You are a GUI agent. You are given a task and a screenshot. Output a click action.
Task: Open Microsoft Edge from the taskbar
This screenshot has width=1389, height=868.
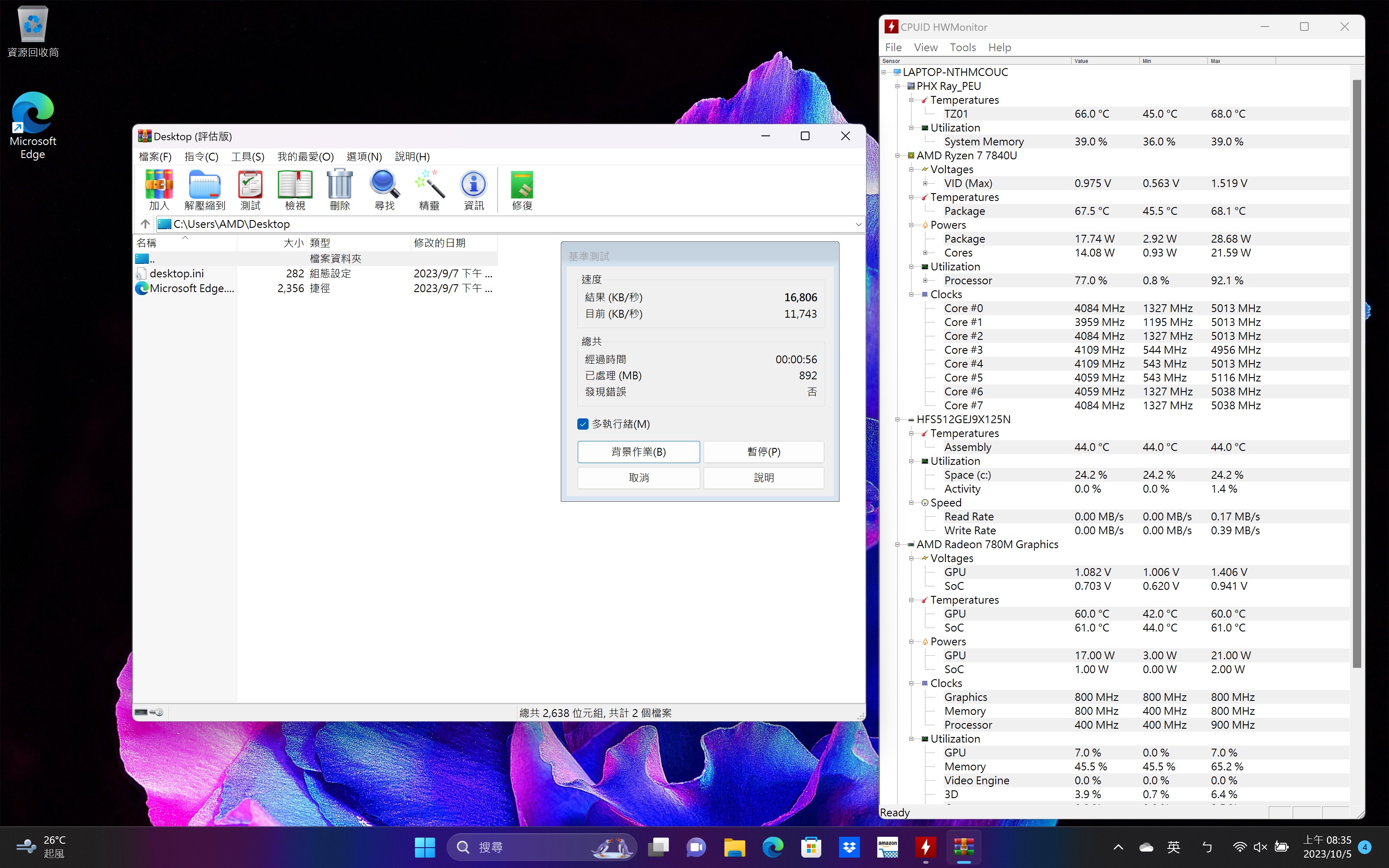point(773,847)
